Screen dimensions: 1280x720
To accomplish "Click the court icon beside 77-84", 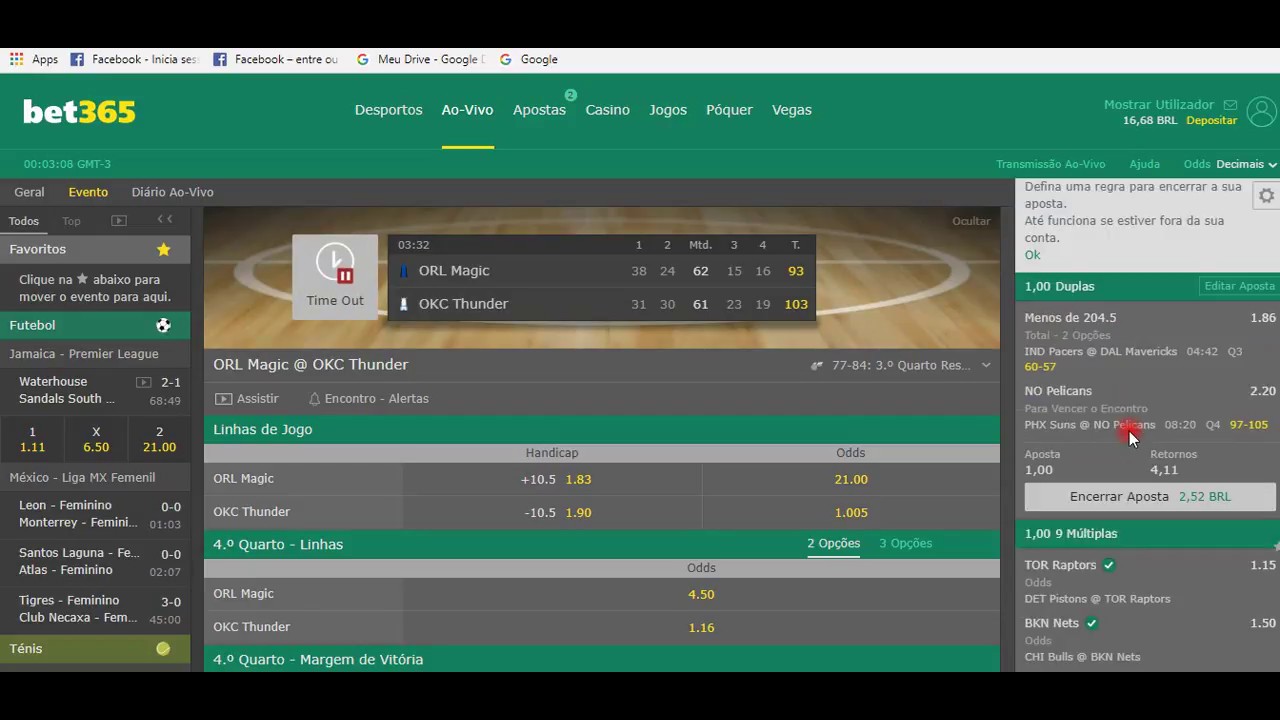I will coord(817,366).
